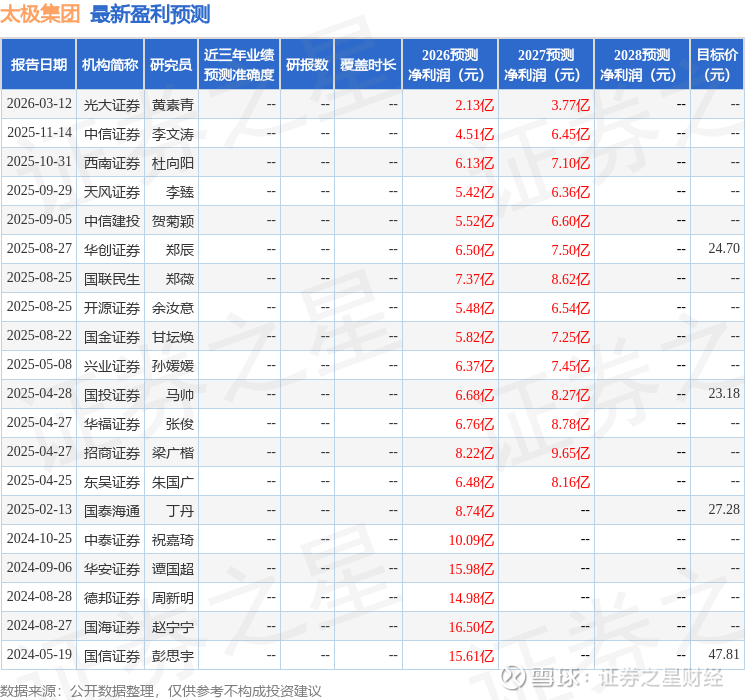Click the 最新盈利预测 heading
Image resolution: width=745 pixels, height=700 pixels.
tap(150, 14)
